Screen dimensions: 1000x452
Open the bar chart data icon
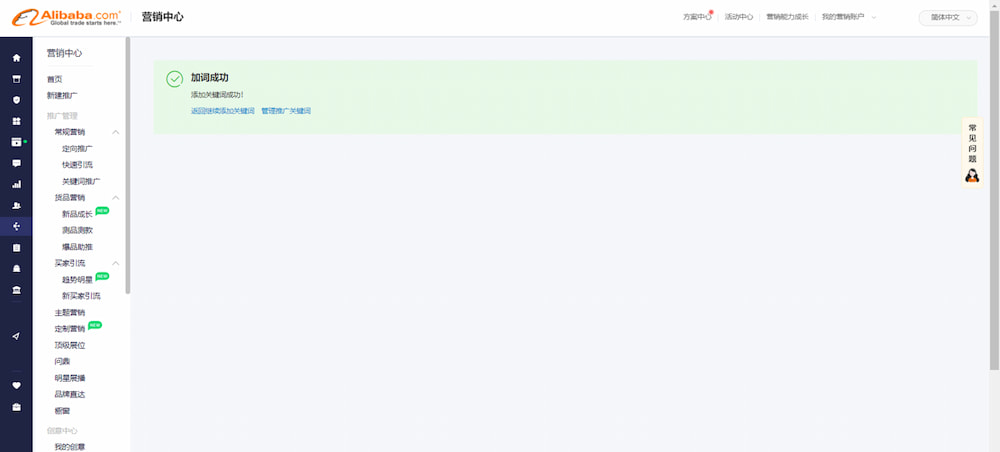[16, 184]
